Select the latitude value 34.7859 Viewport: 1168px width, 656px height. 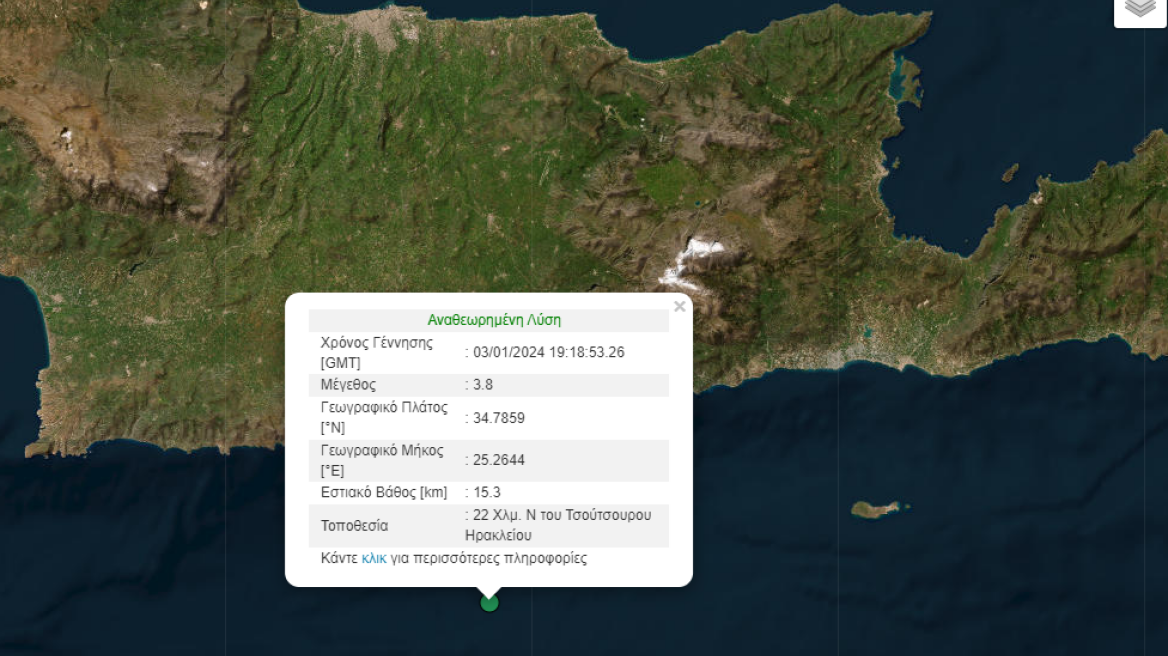(x=497, y=418)
